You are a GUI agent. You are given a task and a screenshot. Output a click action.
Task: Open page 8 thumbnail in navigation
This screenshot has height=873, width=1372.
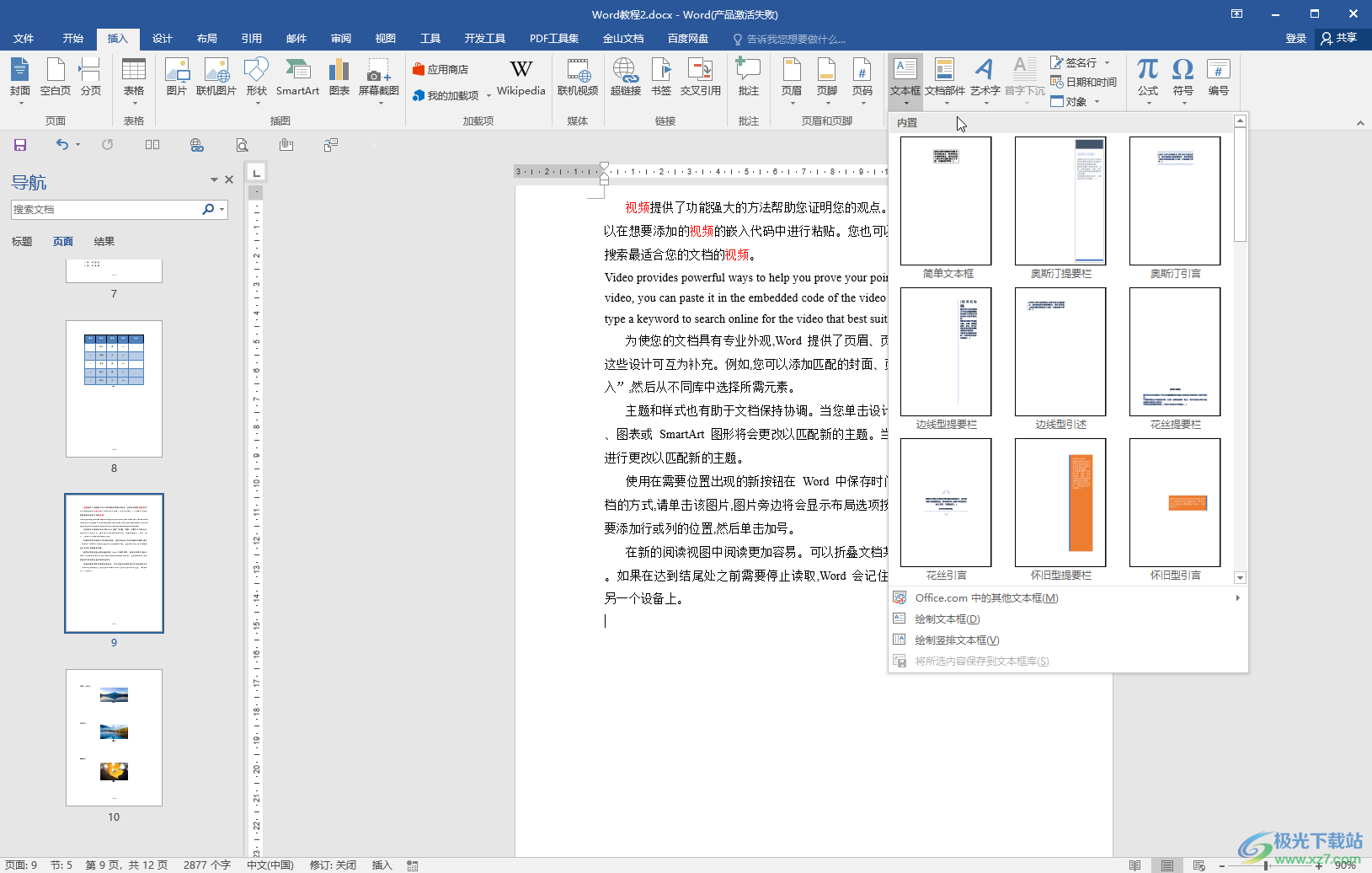[x=114, y=388]
